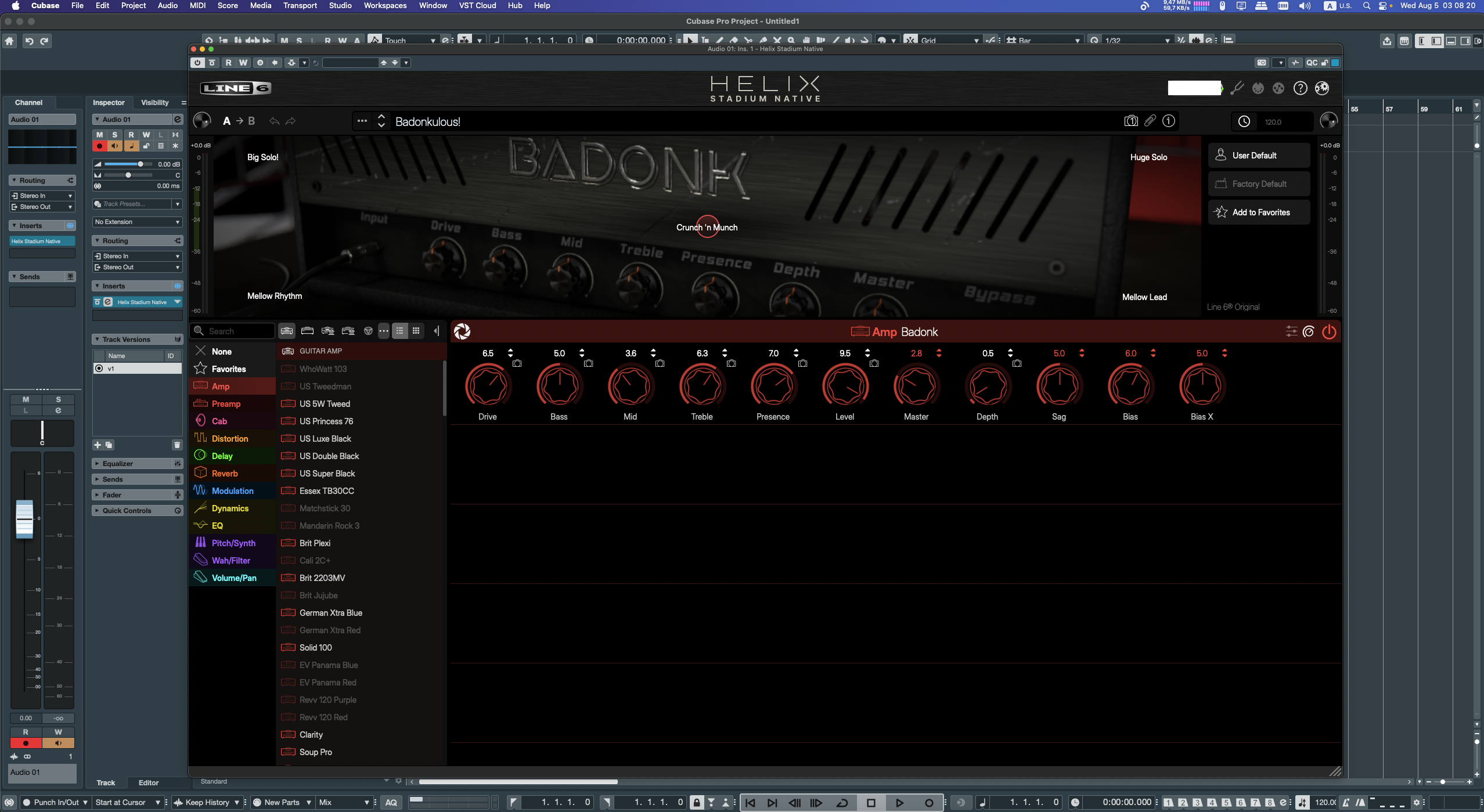The image size is (1484, 812).
Task: Click the Cubase Home icon
Action: 9,41
